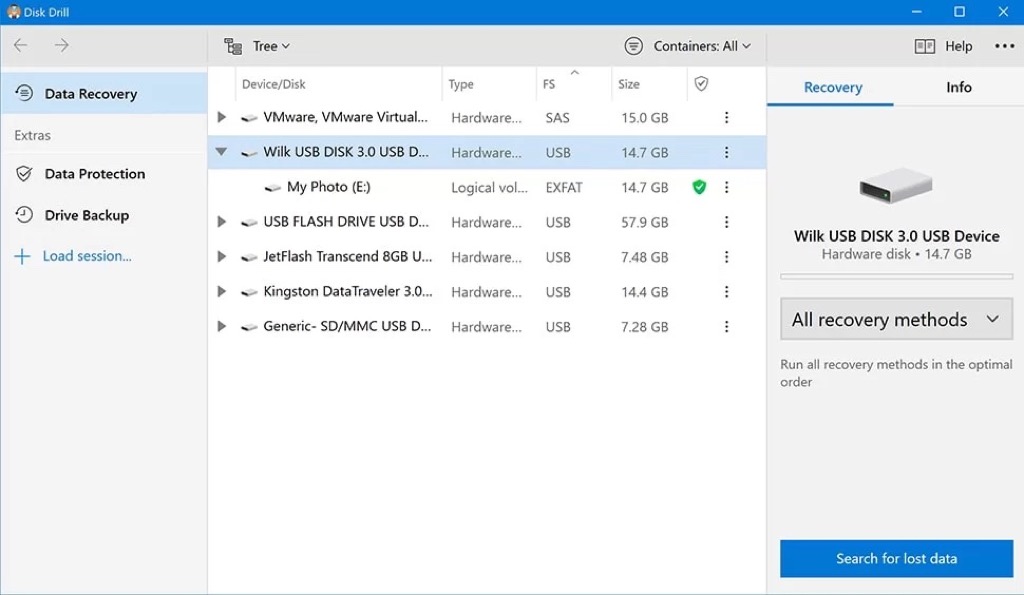Screen dimensions: 1024x595
Task: Select Data Protection in the sidebar
Action: 94,174
